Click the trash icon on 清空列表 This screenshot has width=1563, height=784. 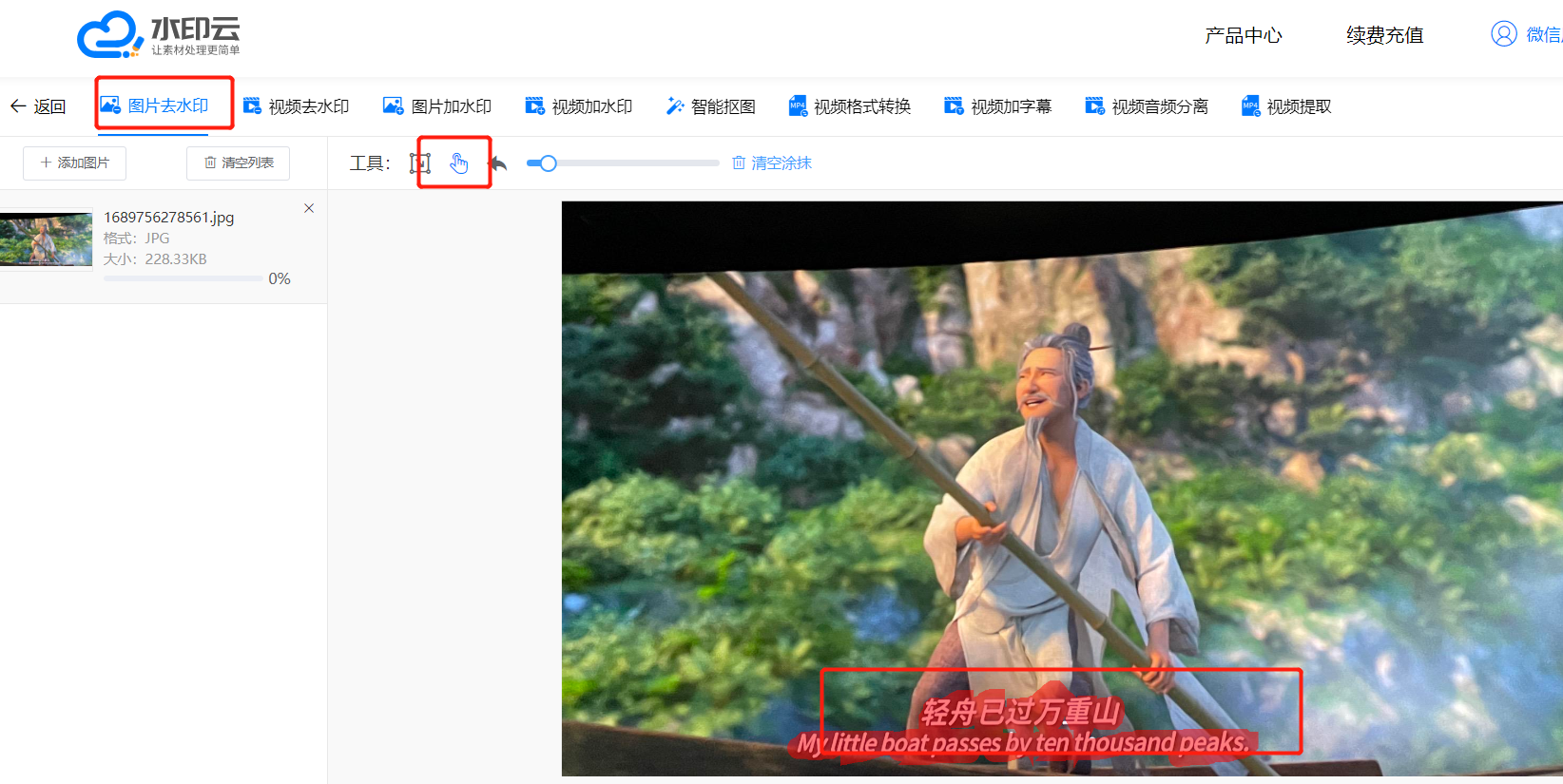[x=210, y=163]
